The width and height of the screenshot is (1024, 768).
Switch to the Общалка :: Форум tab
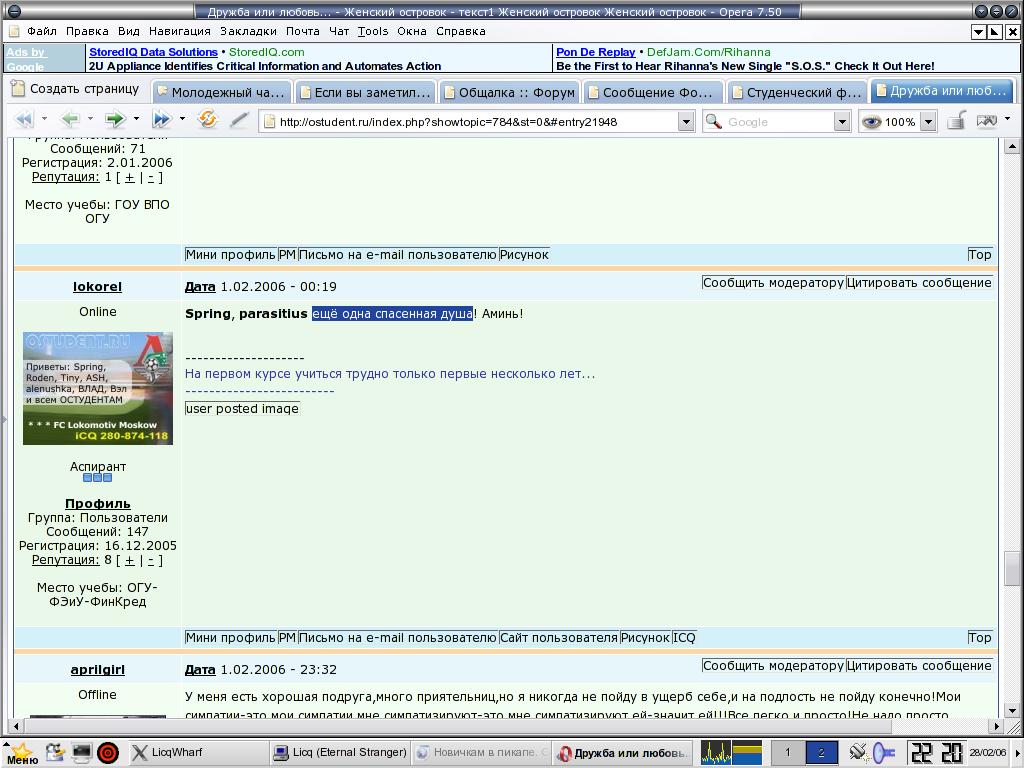[509, 92]
